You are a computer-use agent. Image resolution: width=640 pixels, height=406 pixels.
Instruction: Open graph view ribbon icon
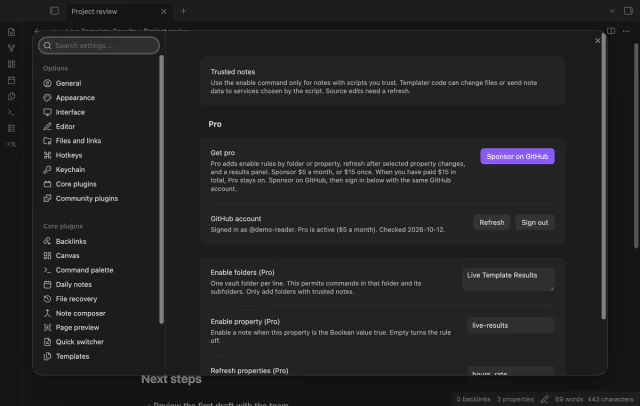pyautogui.click(x=11, y=48)
